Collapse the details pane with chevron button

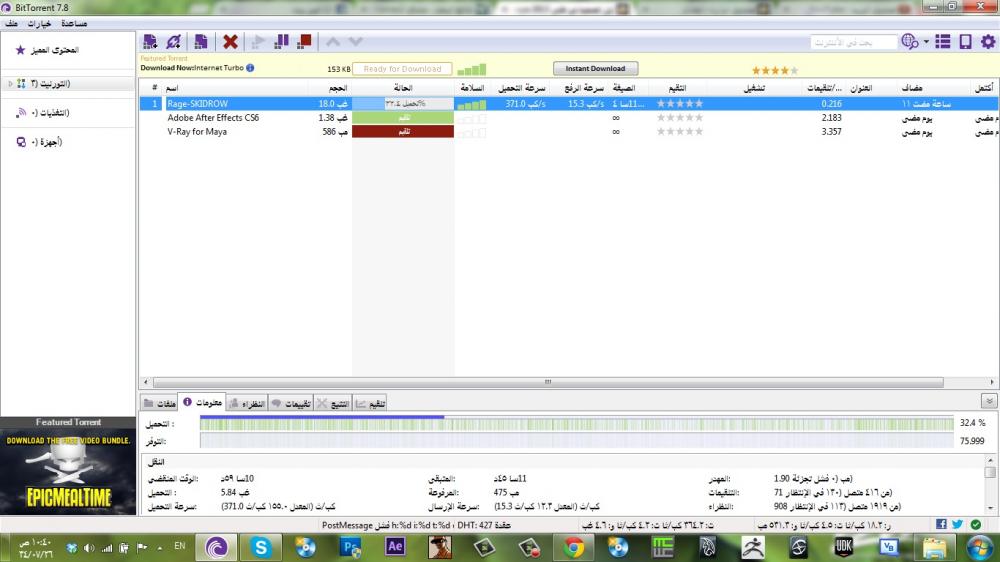(989, 401)
